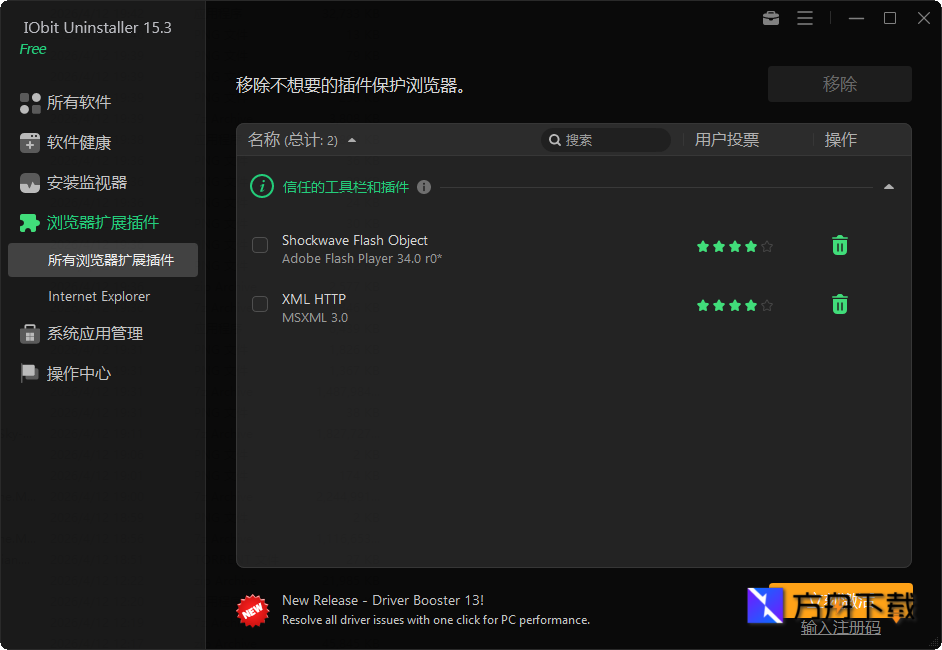Switch to the Internet Explorer extensions list

pos(100,296)
